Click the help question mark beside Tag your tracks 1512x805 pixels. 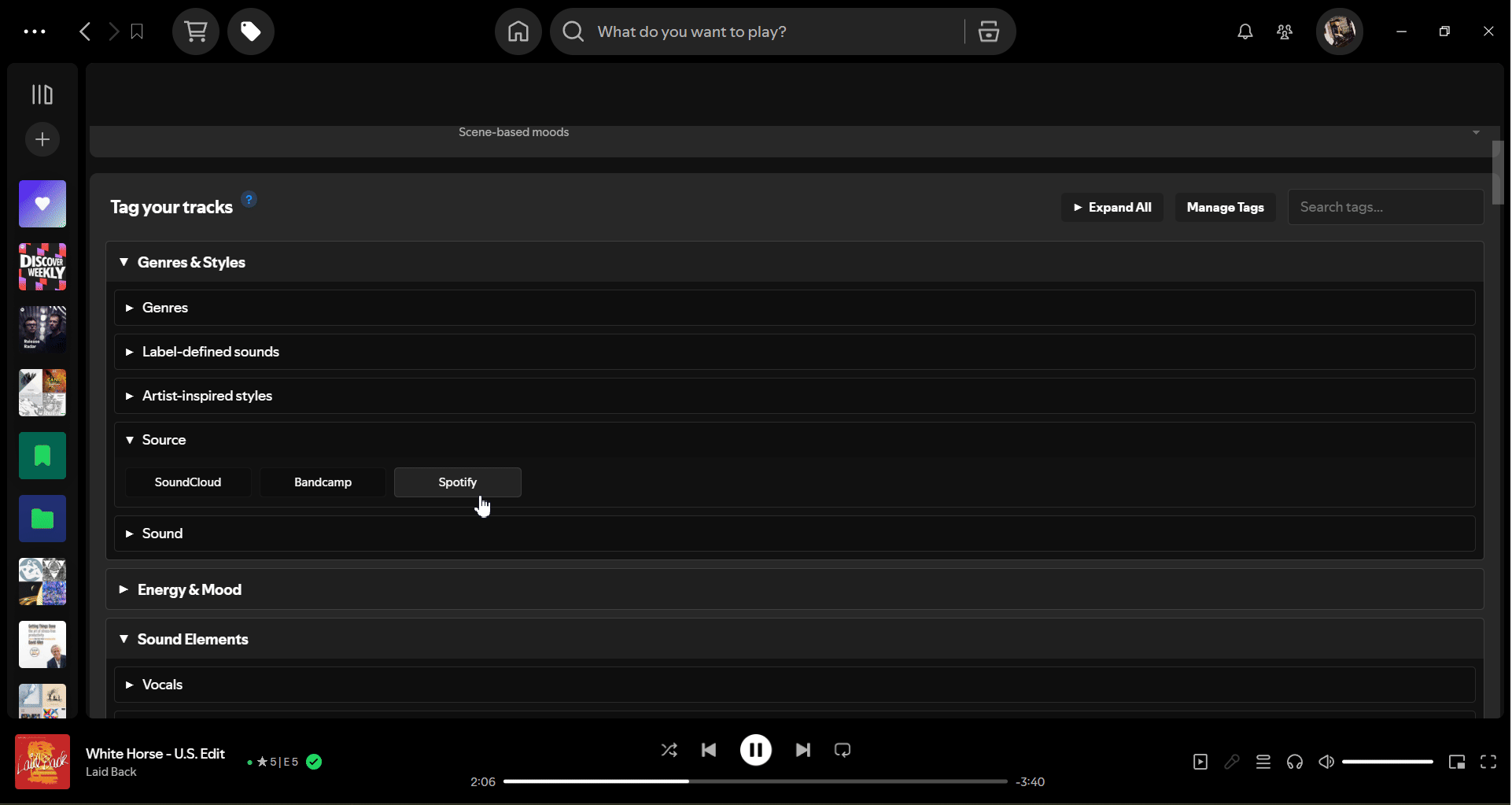coord(249,199)
